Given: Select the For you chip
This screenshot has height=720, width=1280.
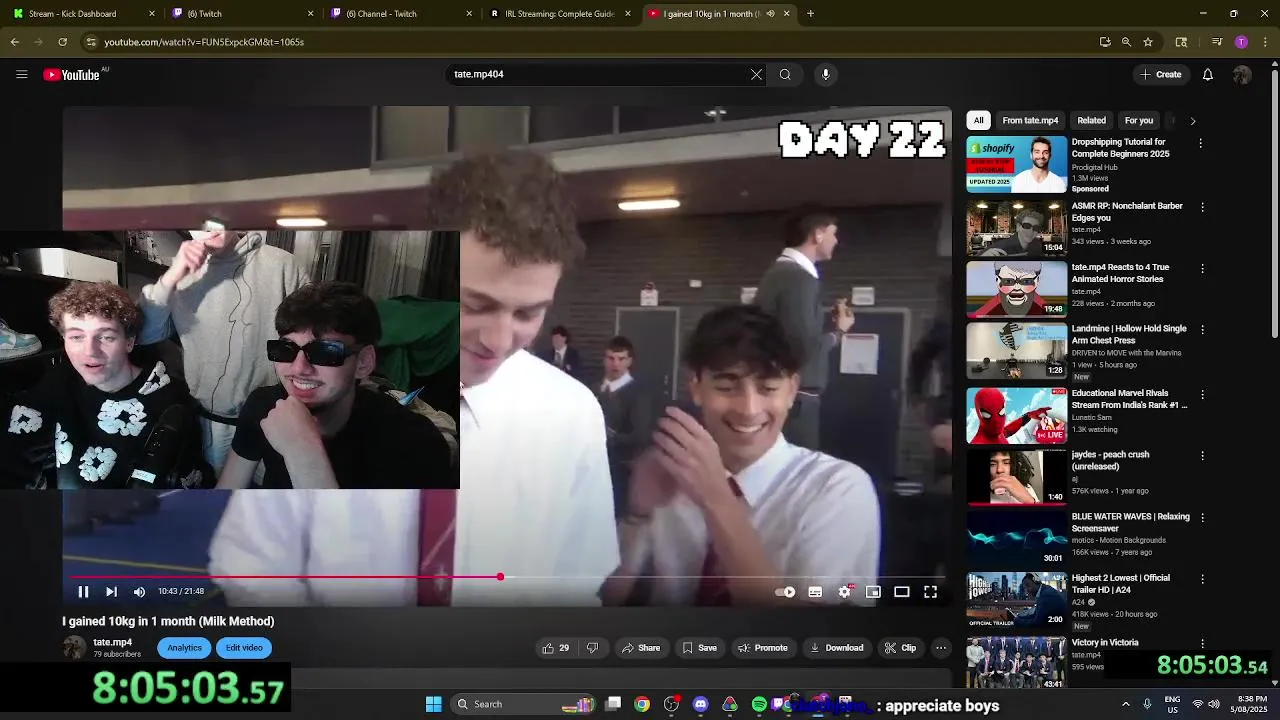Looking at the screenshot, I should click(1139, 120).
